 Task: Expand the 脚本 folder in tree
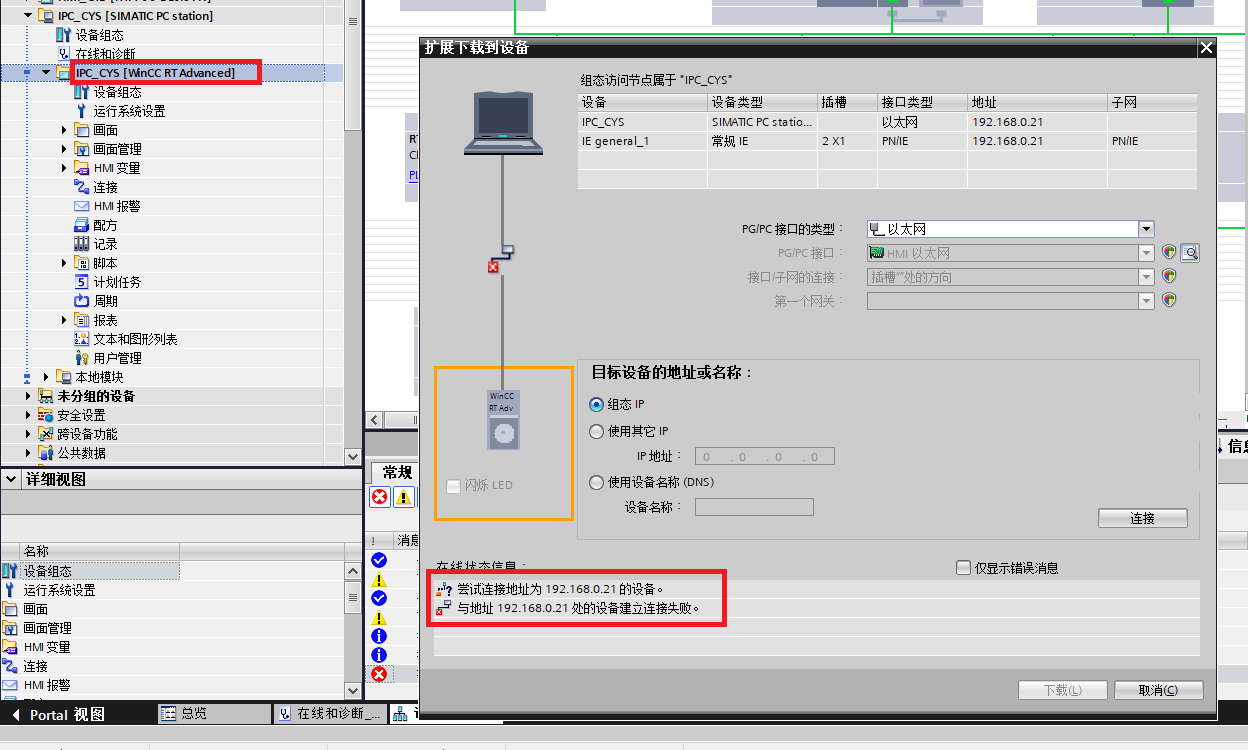tap(65, 263)
